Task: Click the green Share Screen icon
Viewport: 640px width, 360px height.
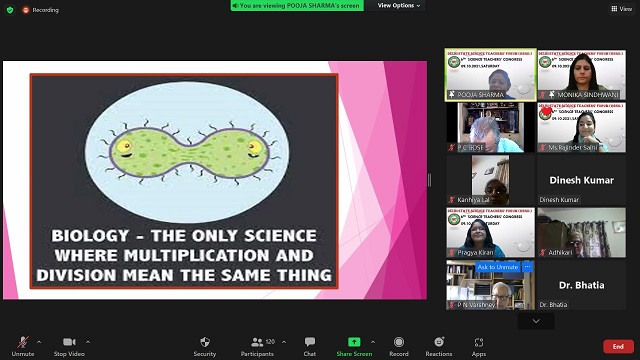Action: [354, 342]
